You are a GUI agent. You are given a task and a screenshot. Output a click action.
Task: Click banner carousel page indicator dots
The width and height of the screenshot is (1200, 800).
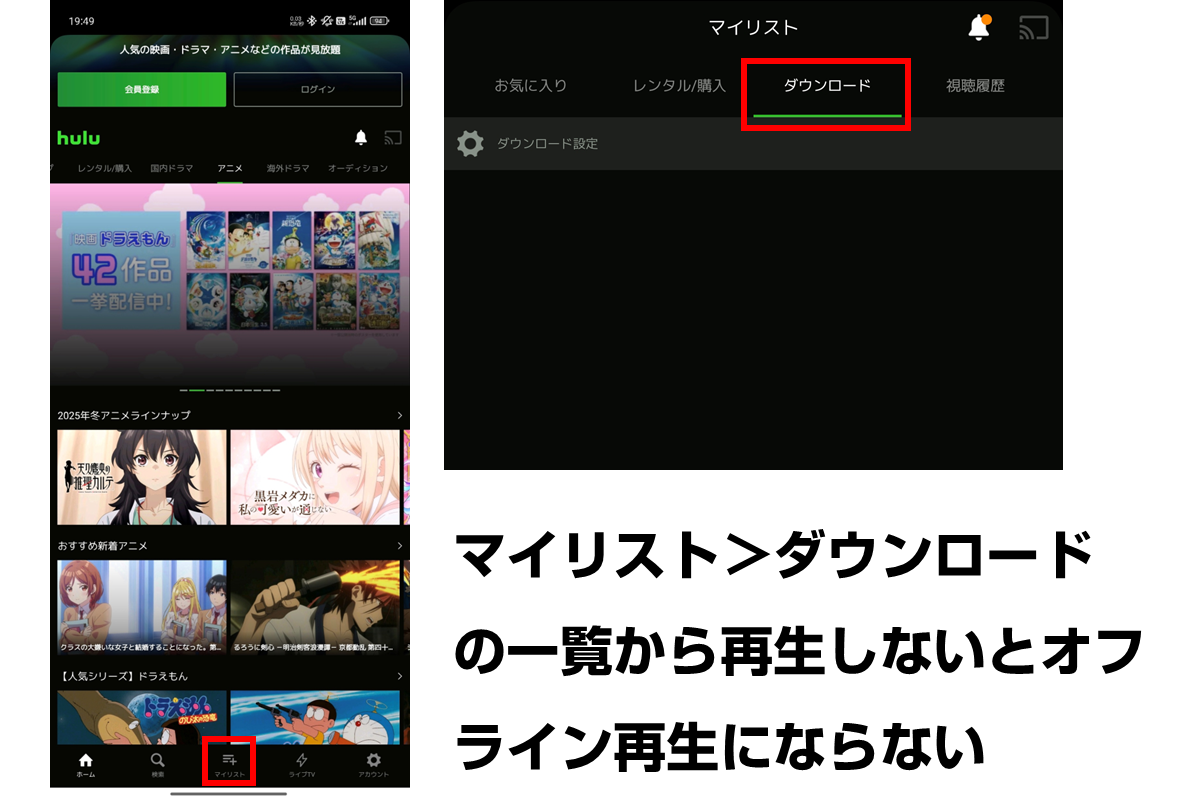pos(229,390)
